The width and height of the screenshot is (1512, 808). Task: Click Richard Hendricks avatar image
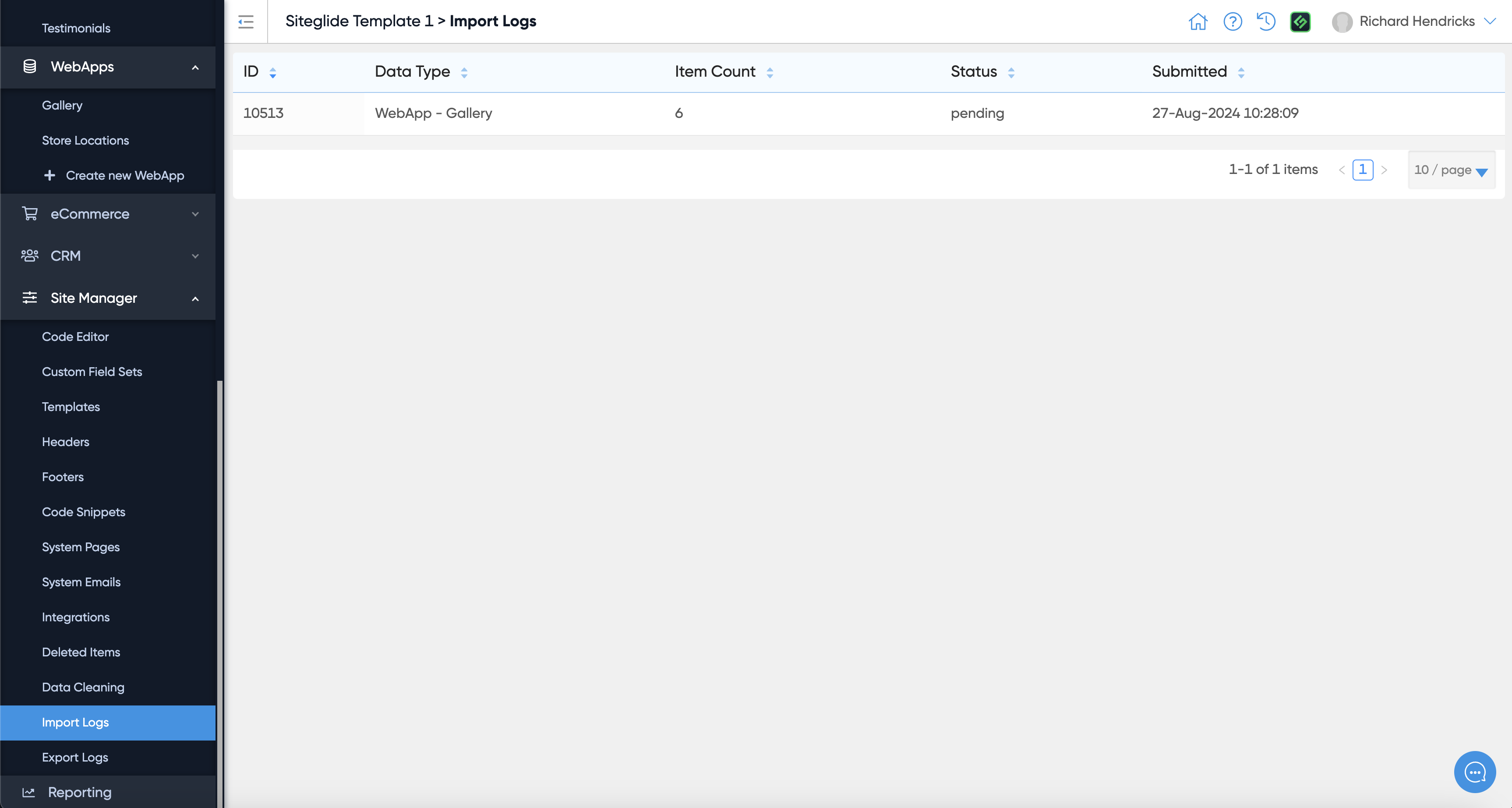point(1342,22)
